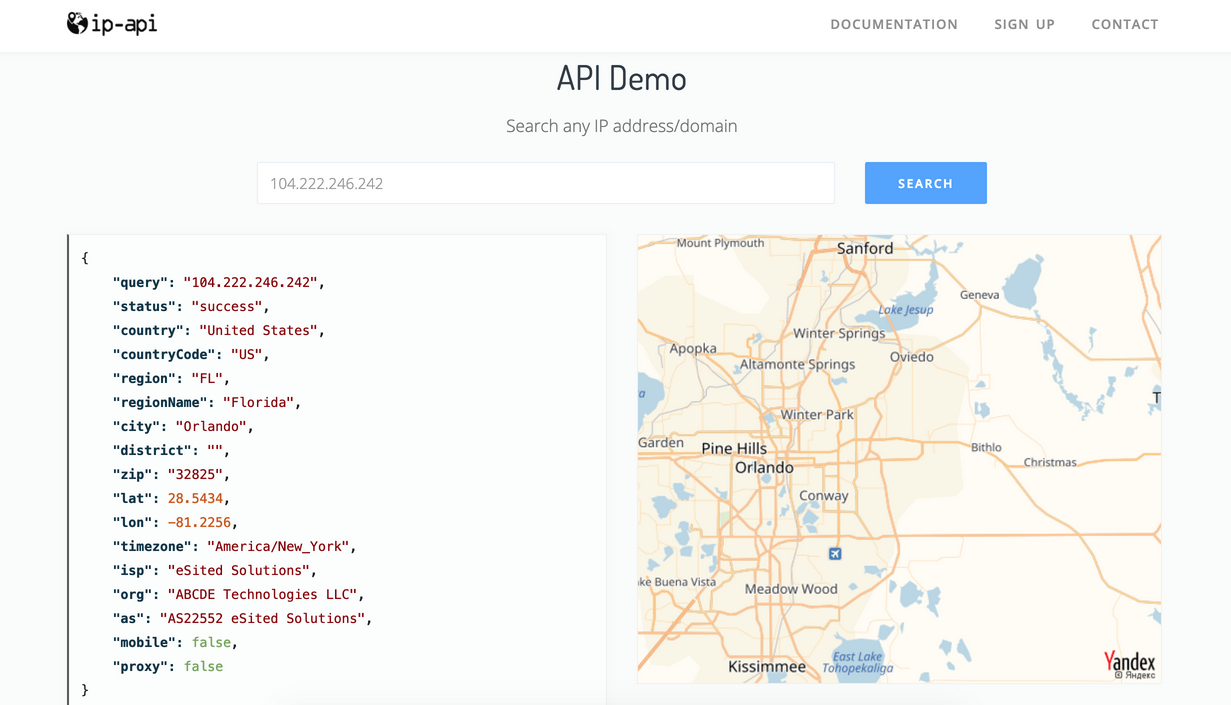Click the ip-api globe logo
1231x705 pixels.
[111, 23]
